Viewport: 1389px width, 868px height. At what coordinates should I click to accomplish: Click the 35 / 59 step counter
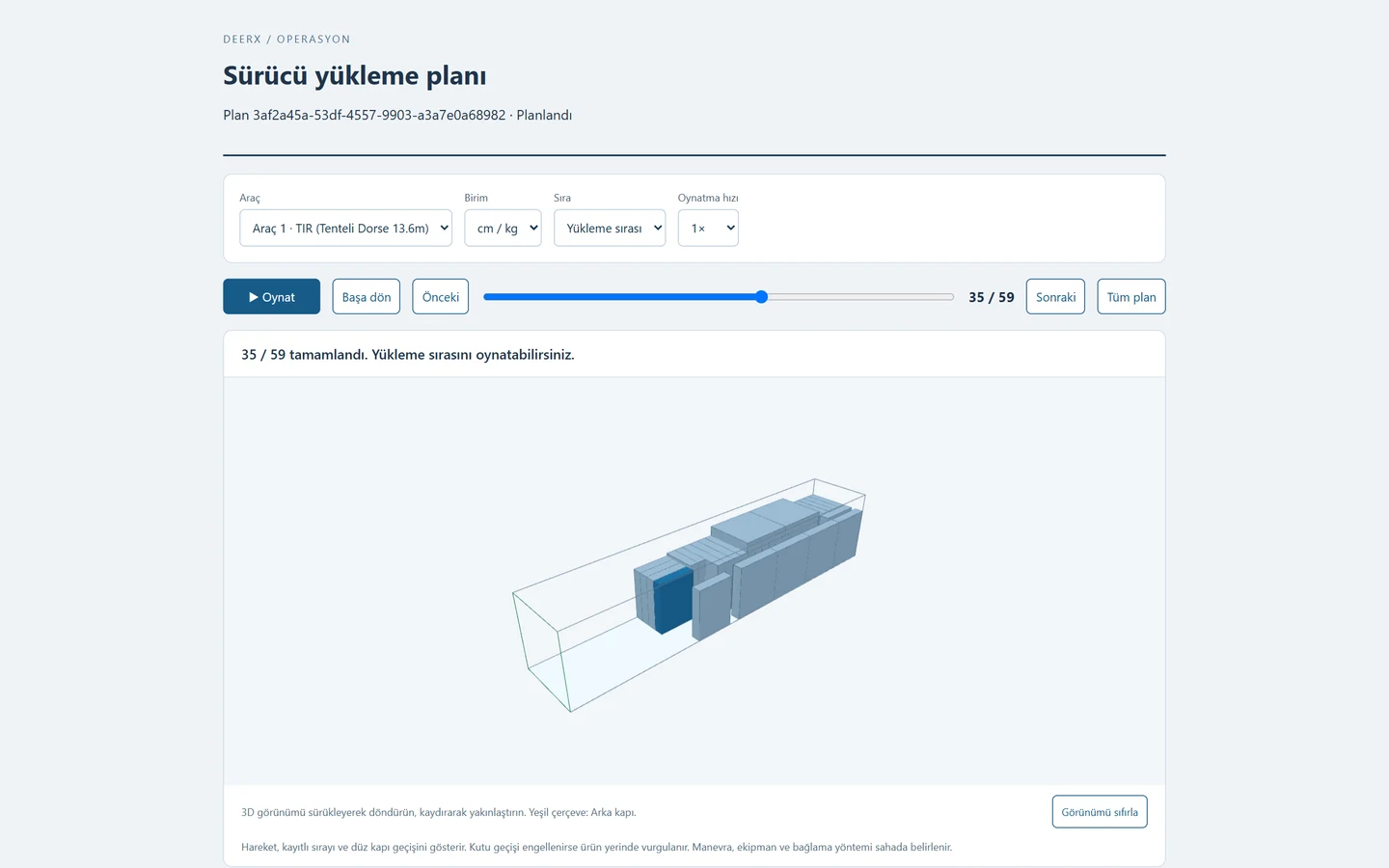click(992, 297)
